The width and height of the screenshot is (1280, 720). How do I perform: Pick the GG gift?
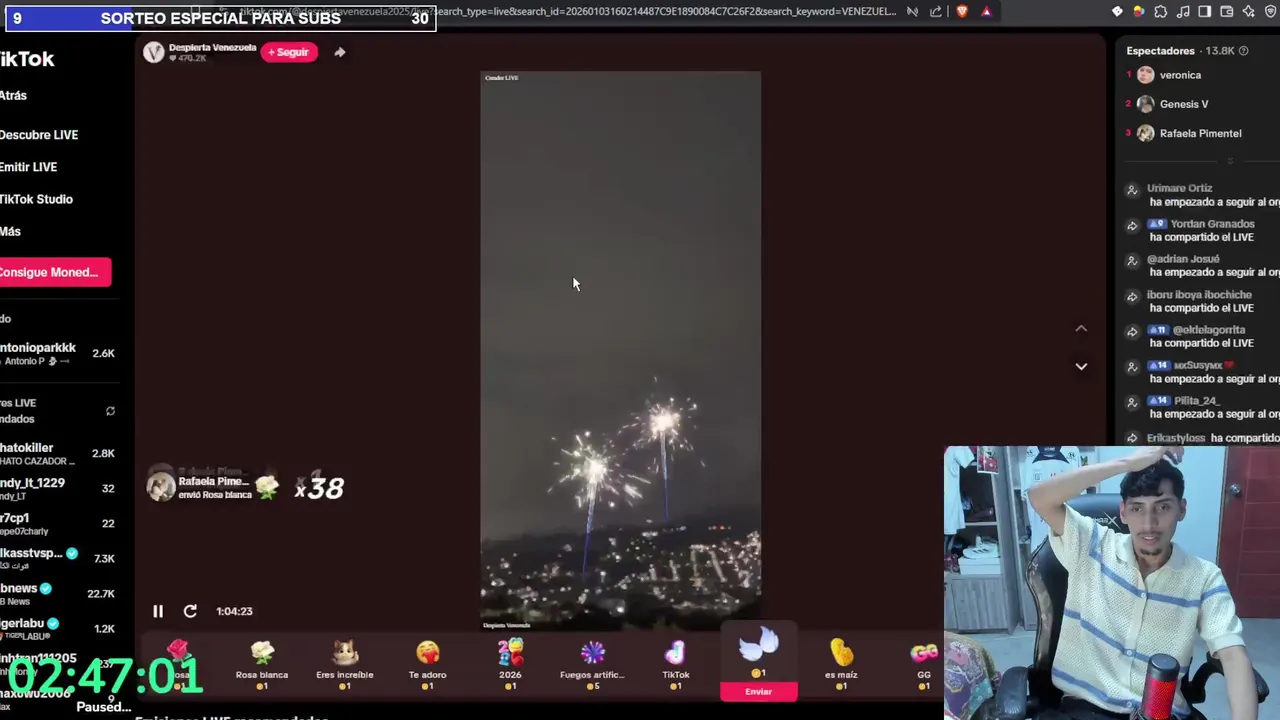(x=924, y=665)
